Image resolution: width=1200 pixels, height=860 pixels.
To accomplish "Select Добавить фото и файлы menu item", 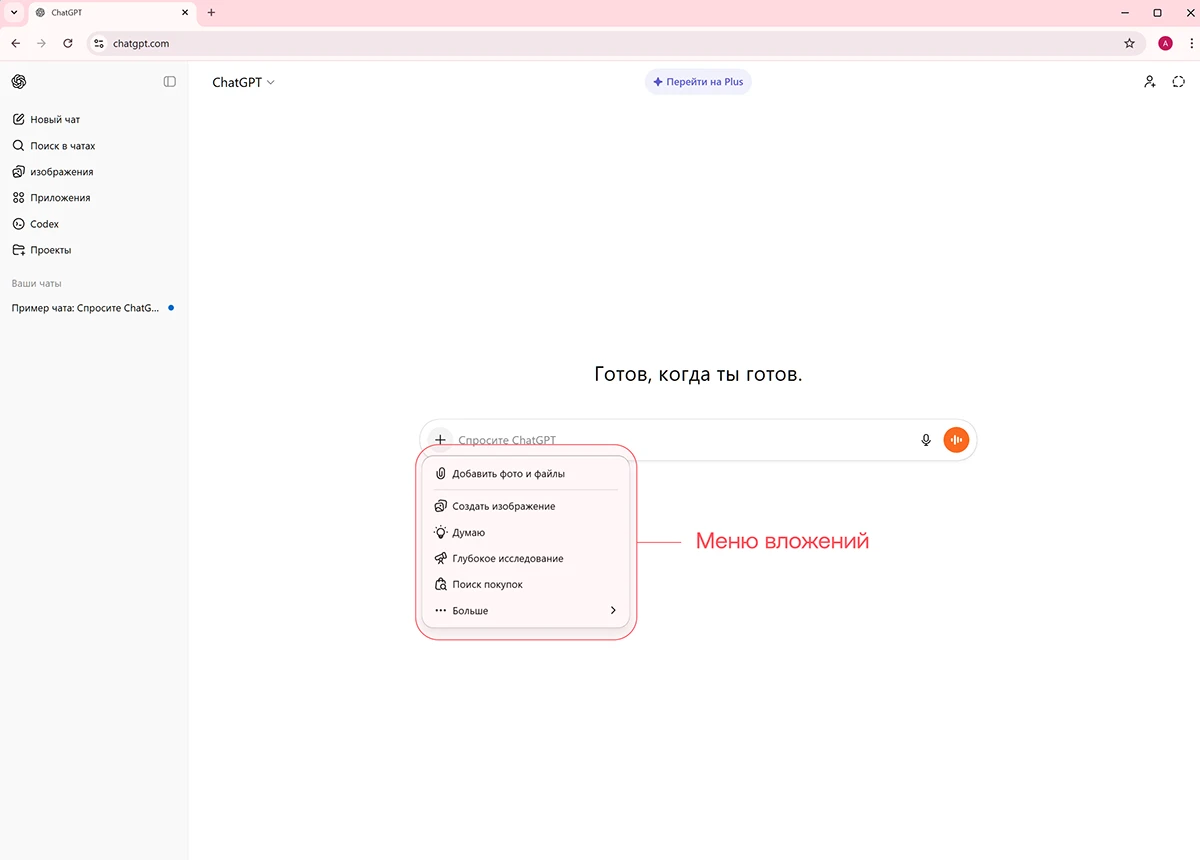I will point(508,474).
